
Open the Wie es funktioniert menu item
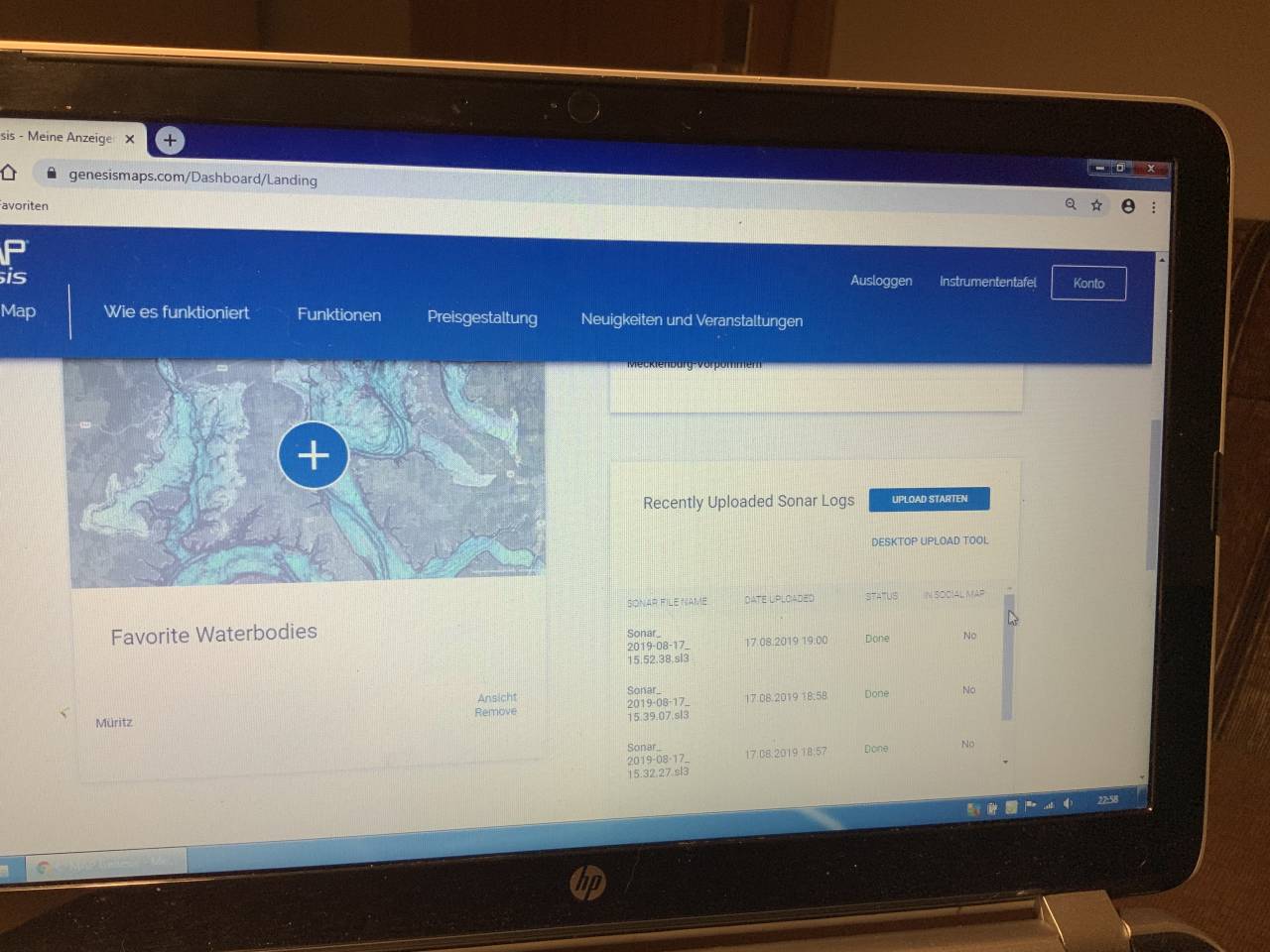[177, 312]
